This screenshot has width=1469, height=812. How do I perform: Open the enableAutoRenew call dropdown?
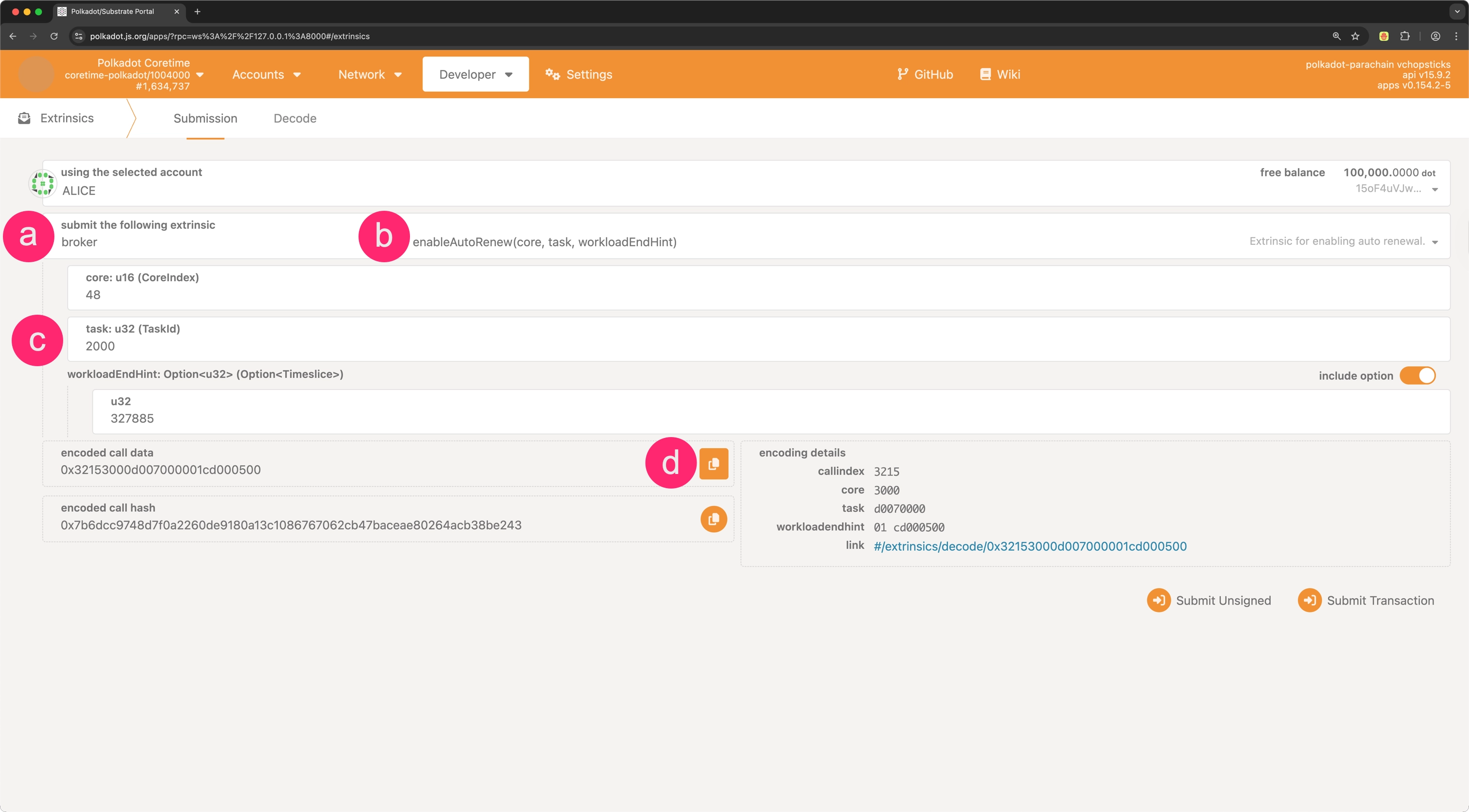pyautogui.click(x=924, y=236)
